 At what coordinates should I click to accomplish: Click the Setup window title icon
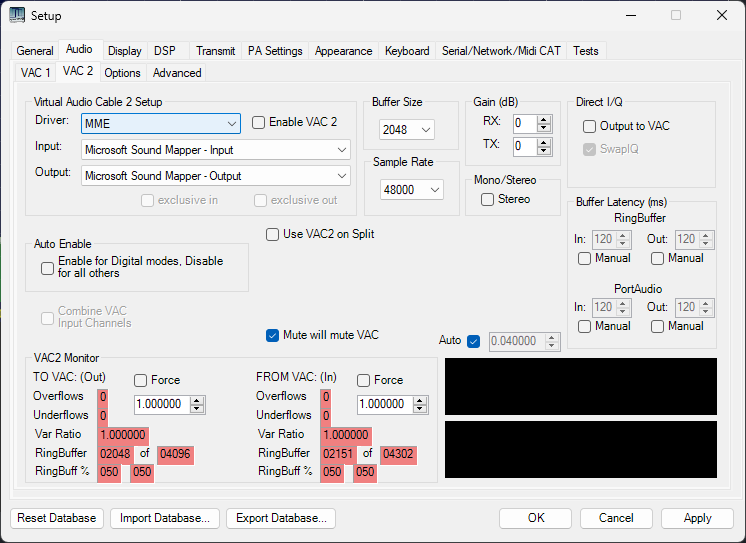(x=17, y=15)
